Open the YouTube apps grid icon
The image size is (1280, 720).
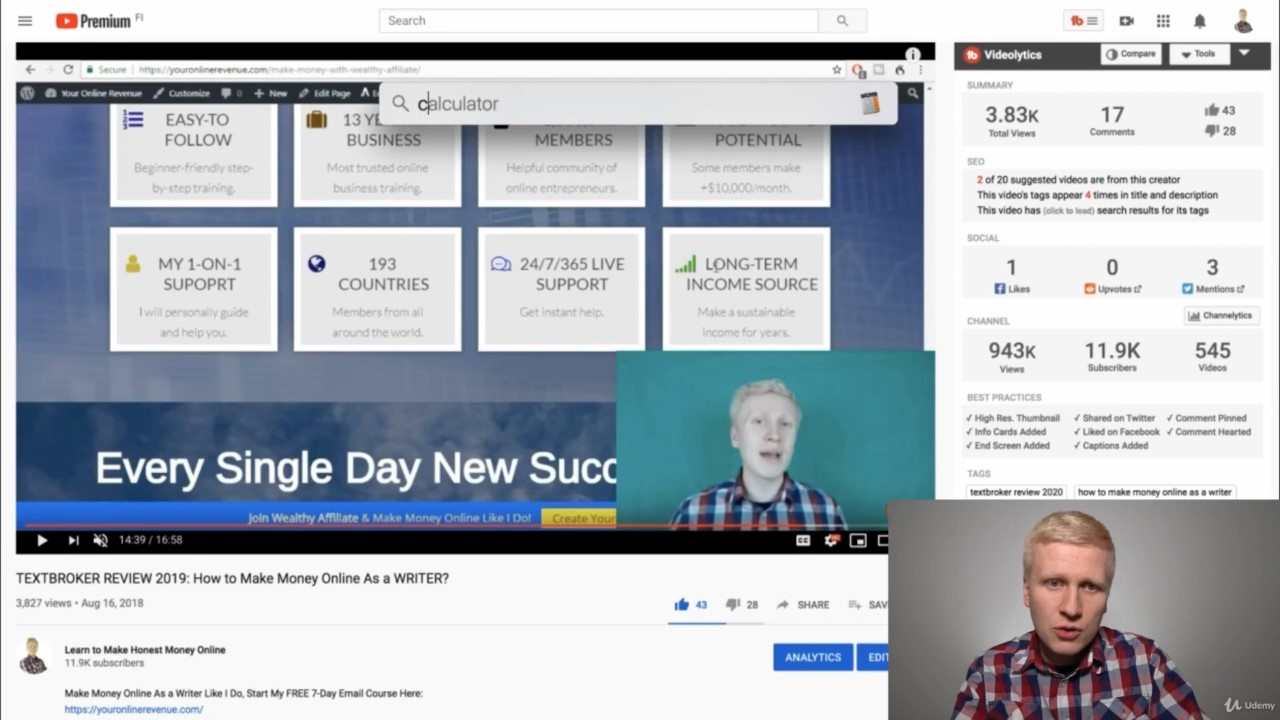[1163, 21]
